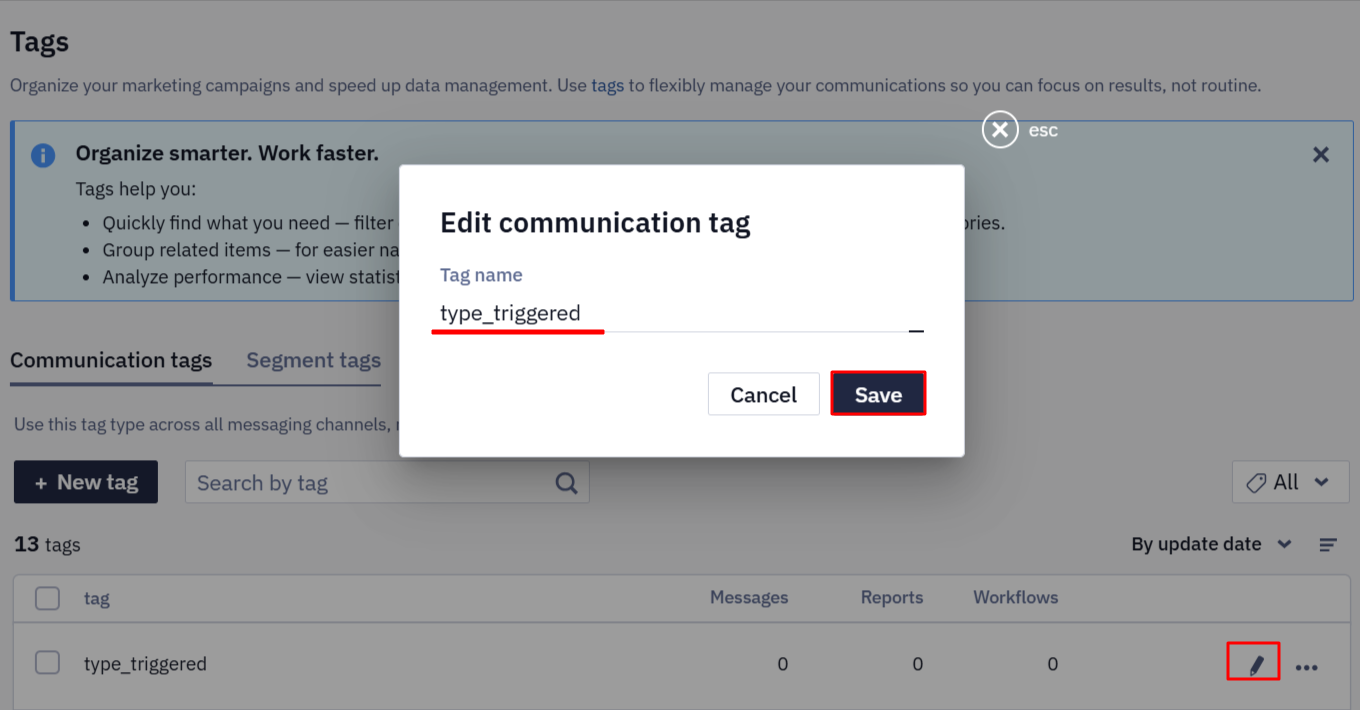This screenshot has width=1360, height=710.
Task: Click the type_triggered tag name in the table
Action: coord(145,664)
